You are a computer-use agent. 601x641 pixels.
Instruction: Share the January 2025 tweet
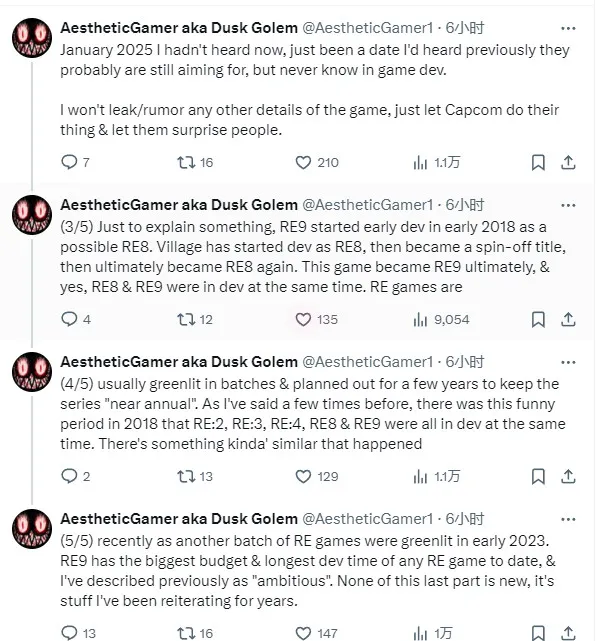[568, 162]
